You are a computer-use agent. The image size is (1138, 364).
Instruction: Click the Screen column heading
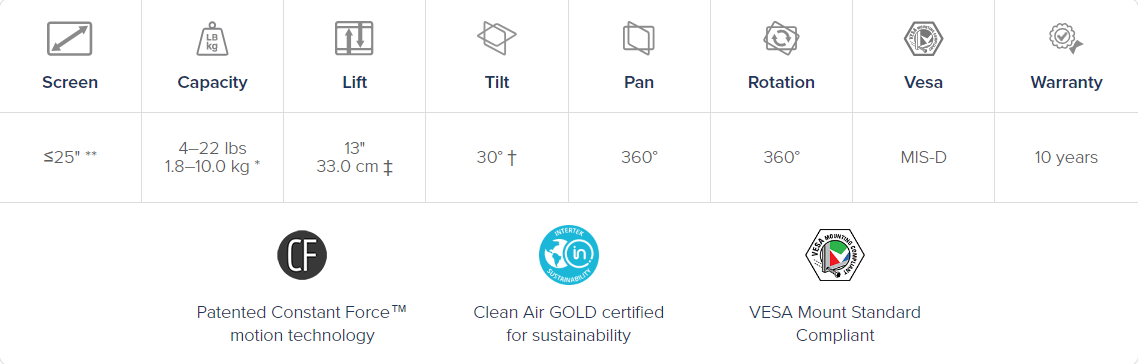pyautogui.click(x=70, y=83)
